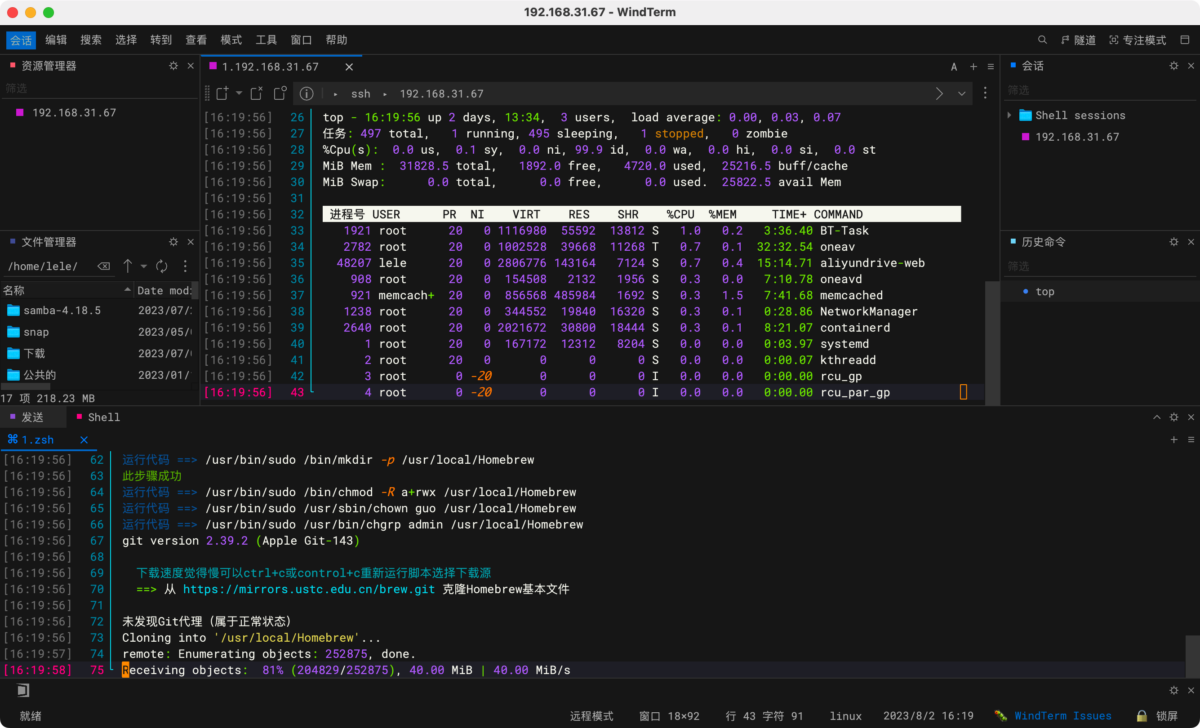Sort by the 名称 column header
Viewport: 1200px width, 728px height.
pos(66,290)
